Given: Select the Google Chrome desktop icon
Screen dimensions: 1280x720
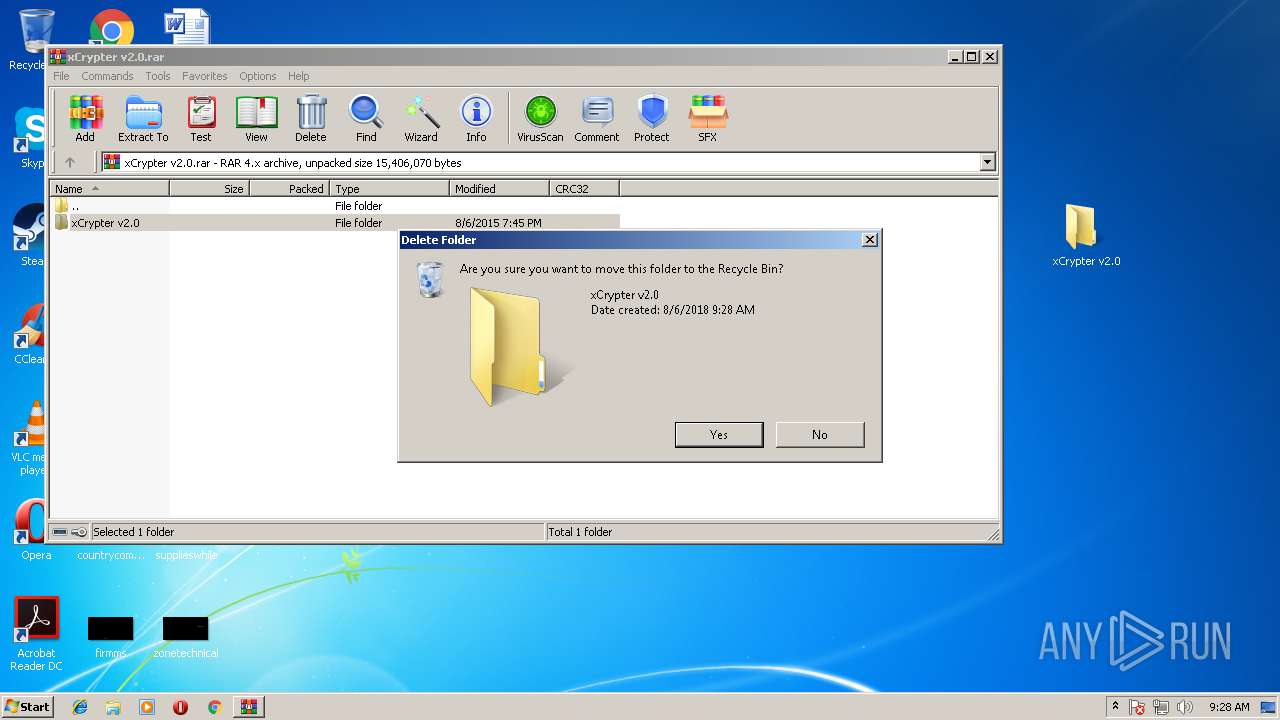Looking at the screenshot, I should click(111, 28).
